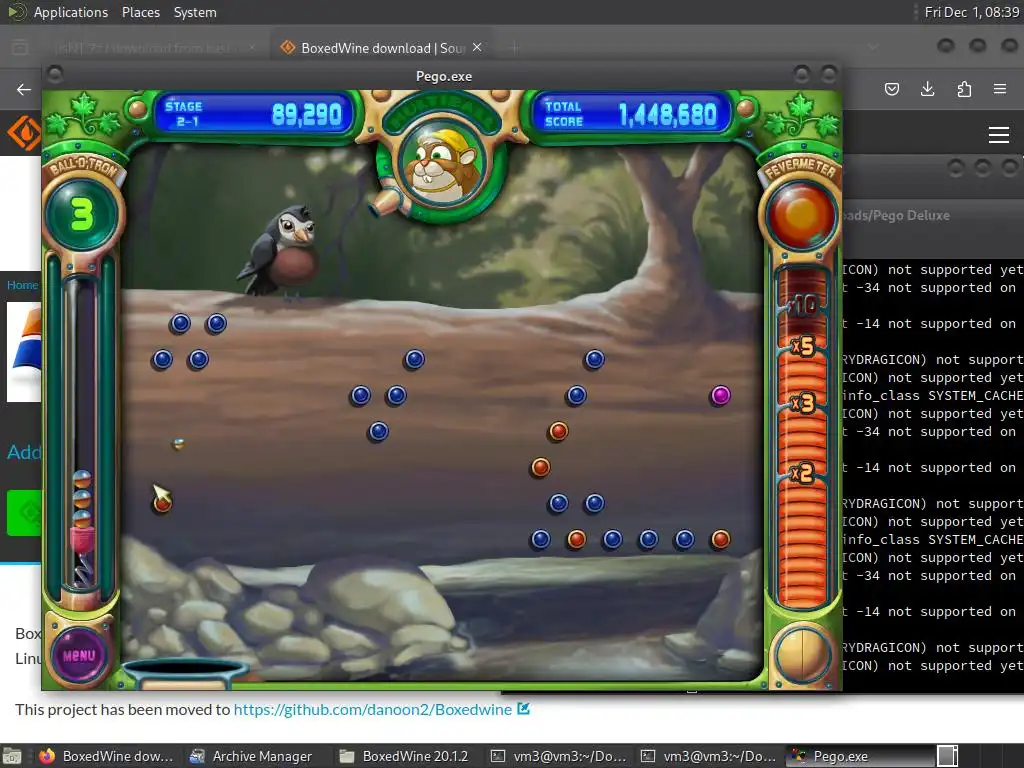This screenshot has width=1024, height=768.
Task: Switch to Archive Manager in the taskbar
Action: click(249, 756)
